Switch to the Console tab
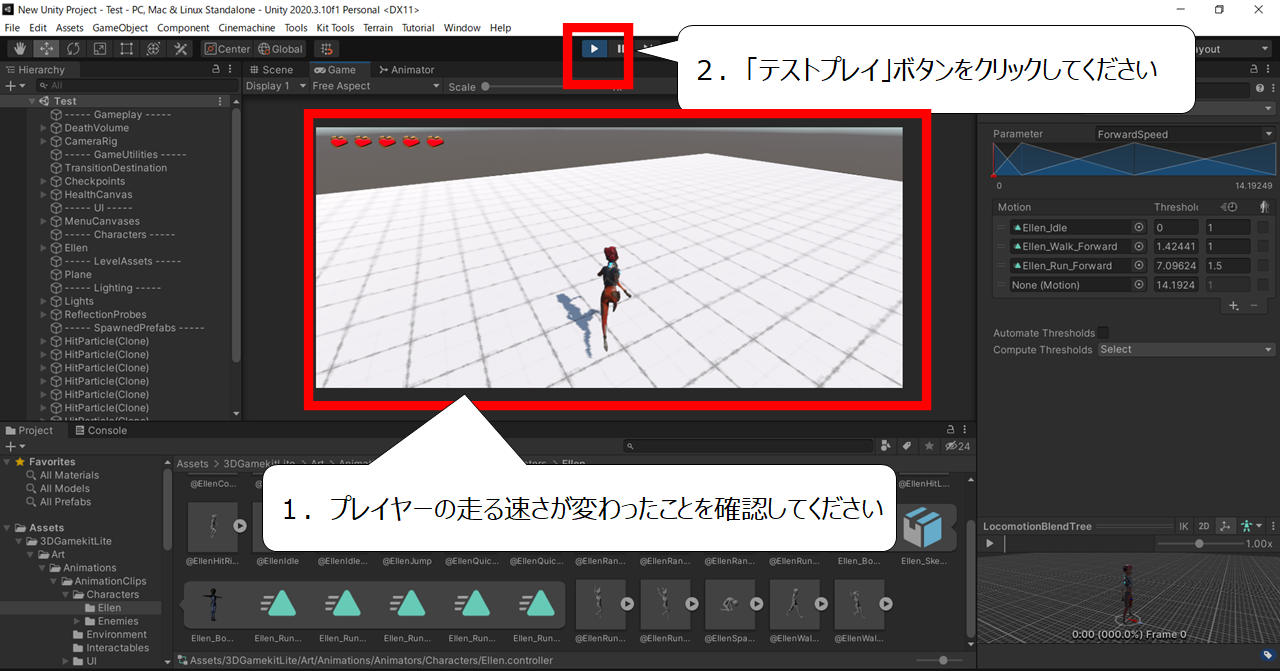The image size is (1280, 671). tap(101, 431)
